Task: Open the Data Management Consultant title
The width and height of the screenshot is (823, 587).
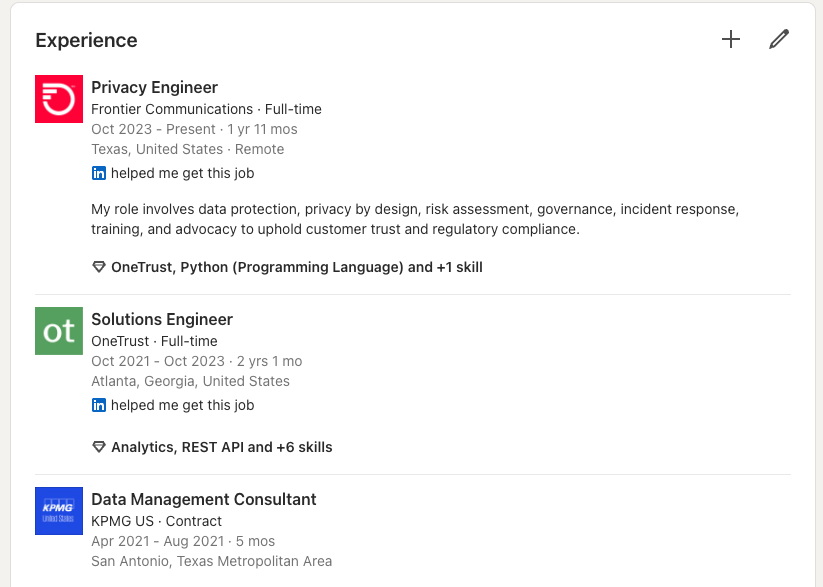Action: pyautogui.click(x=204, y=499)
